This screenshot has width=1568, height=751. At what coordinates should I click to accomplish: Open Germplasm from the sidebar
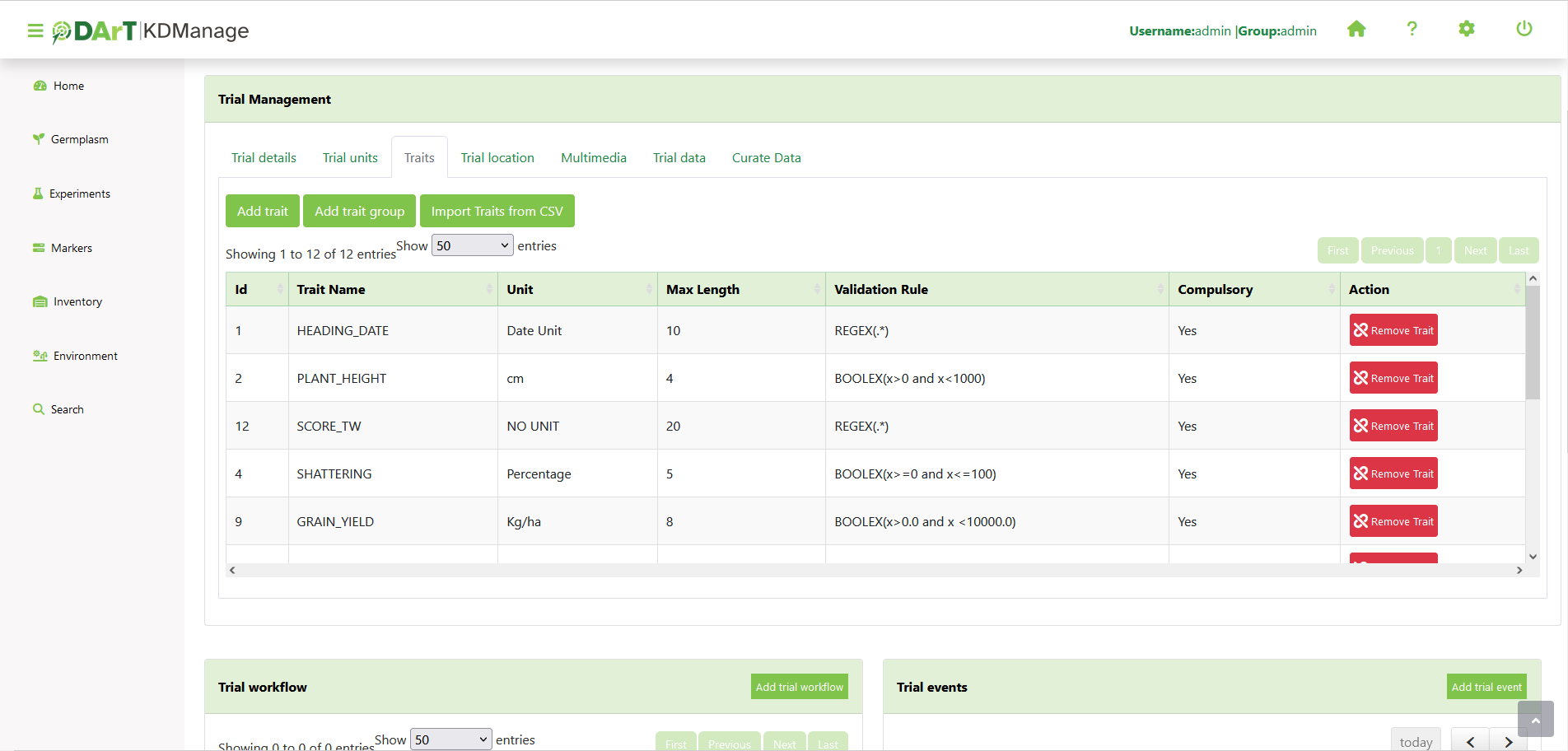(79, 139)
